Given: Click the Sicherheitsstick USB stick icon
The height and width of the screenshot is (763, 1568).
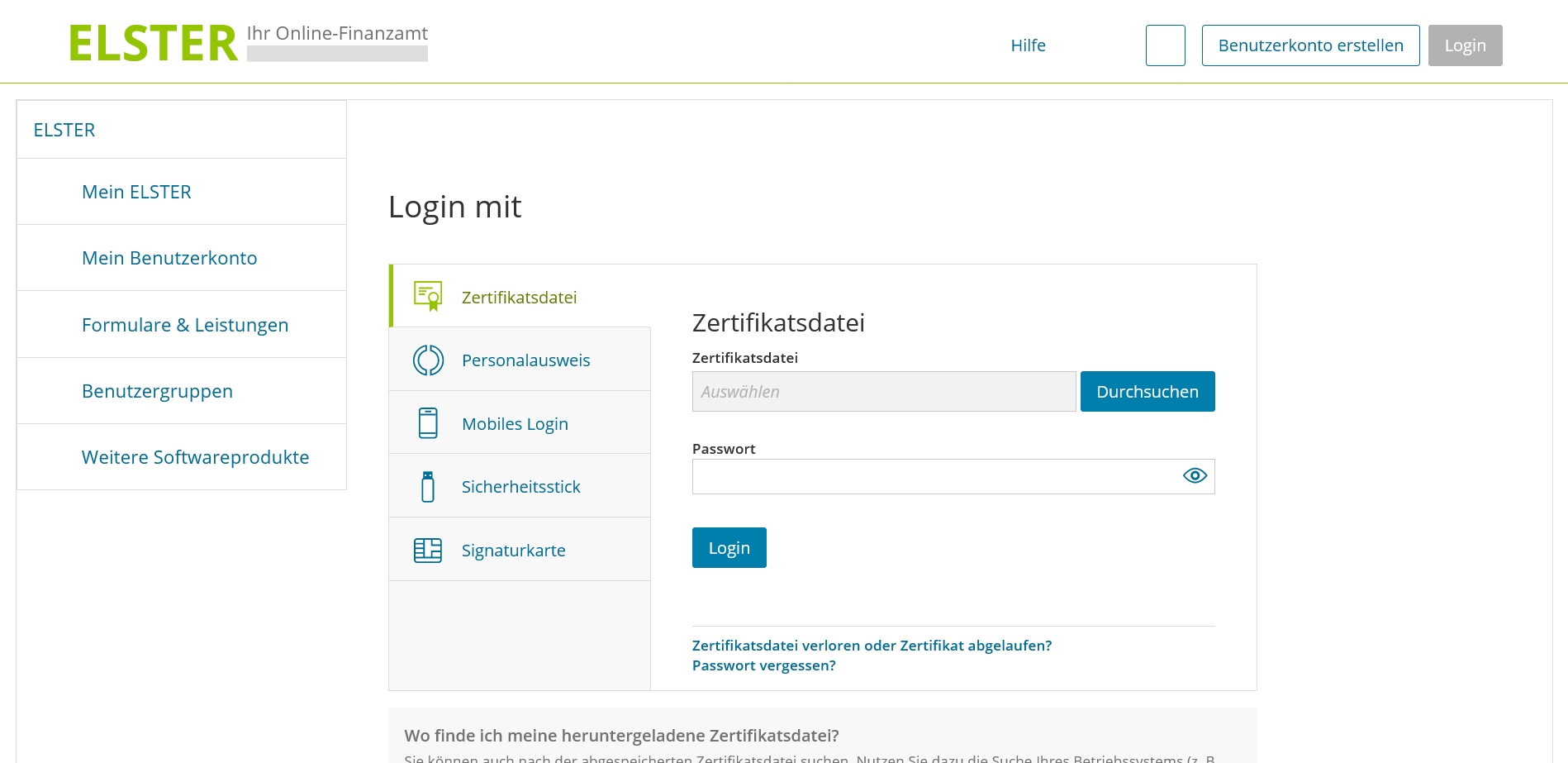Looking at the screenshot, I should [428, 487].
